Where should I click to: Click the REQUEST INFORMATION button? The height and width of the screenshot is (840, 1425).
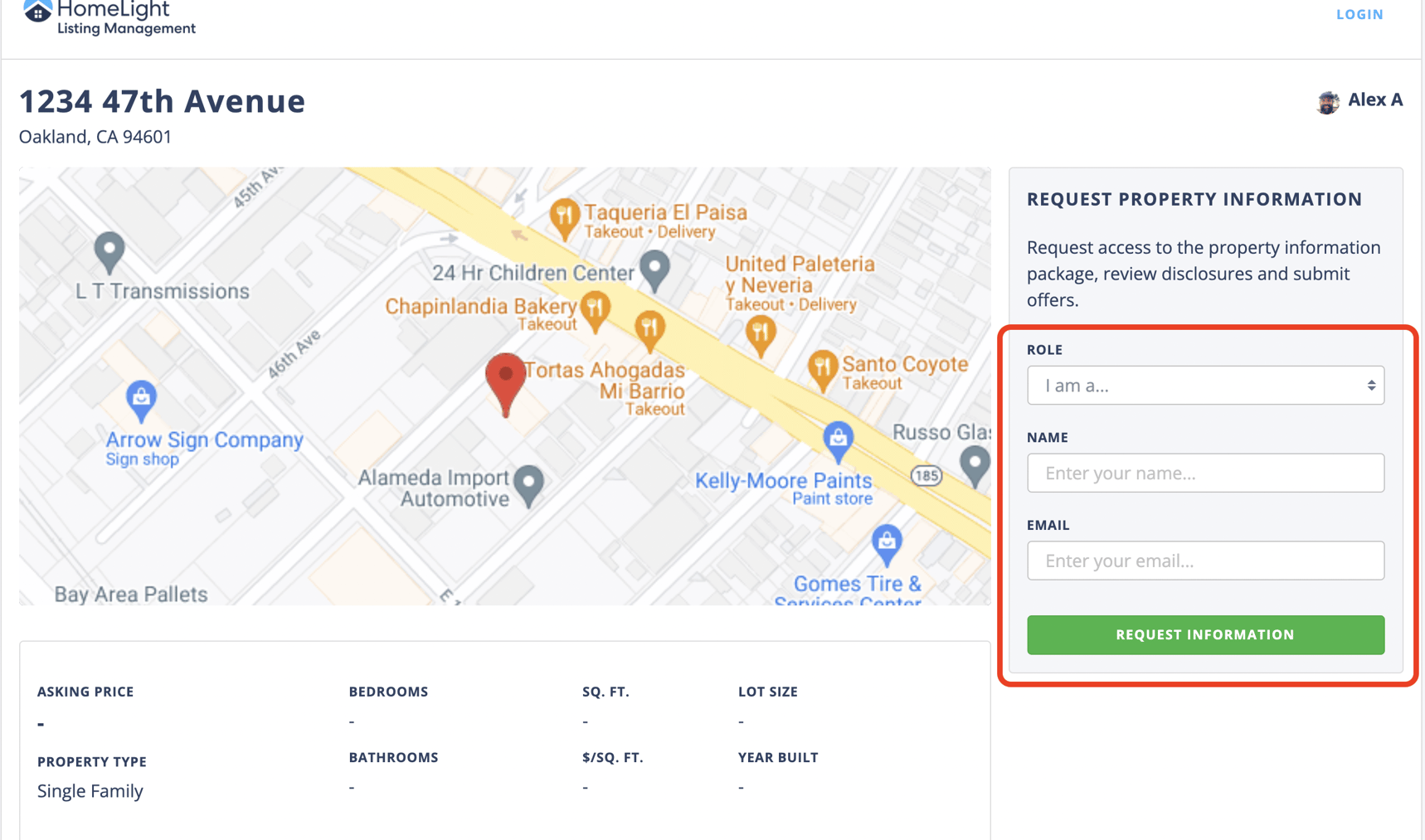click(x=1204, y=634)
